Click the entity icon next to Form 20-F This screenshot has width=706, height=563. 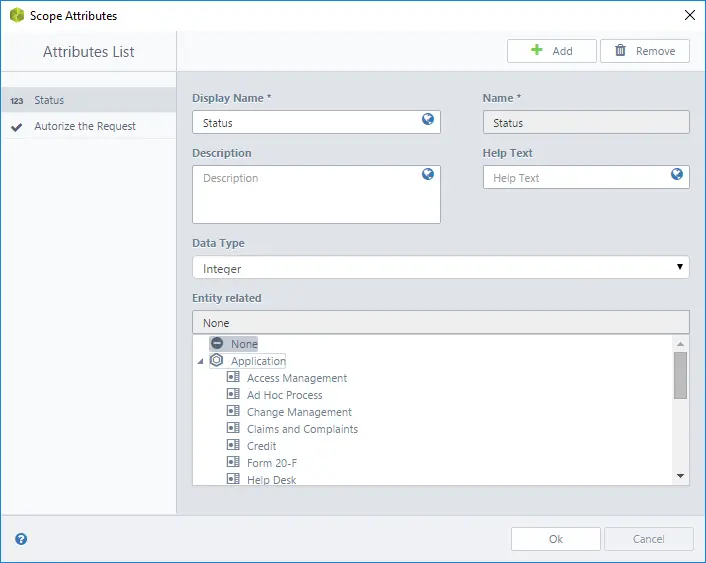[x=233, y=462]
